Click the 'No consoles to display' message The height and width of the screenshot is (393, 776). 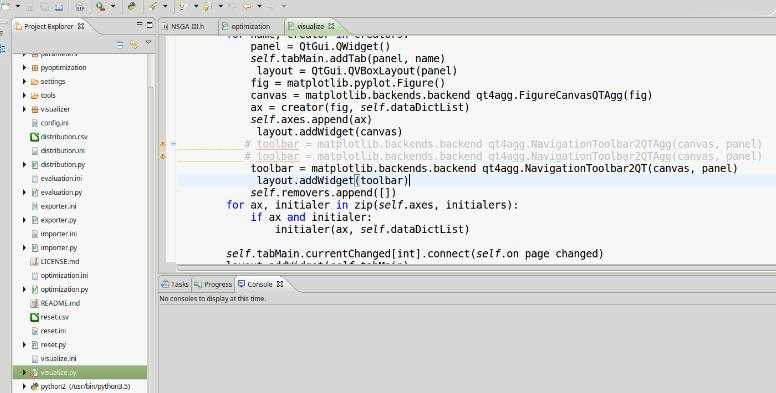(212, 298)
